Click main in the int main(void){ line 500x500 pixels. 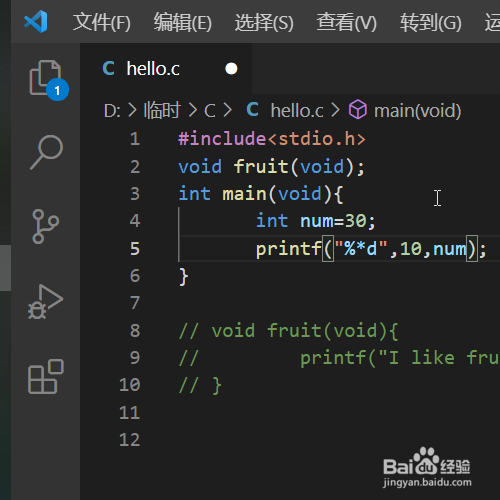244,194
